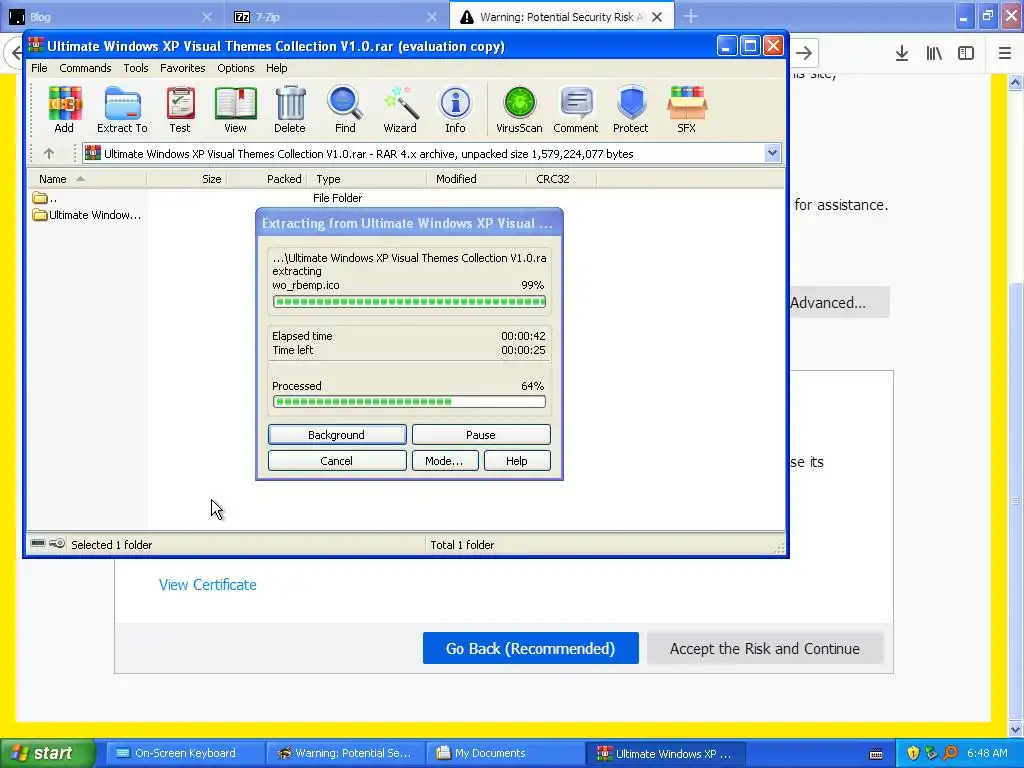The image size is (1024, 768).
Task: Sort by the Packed column header
Action: pos(266,179)
